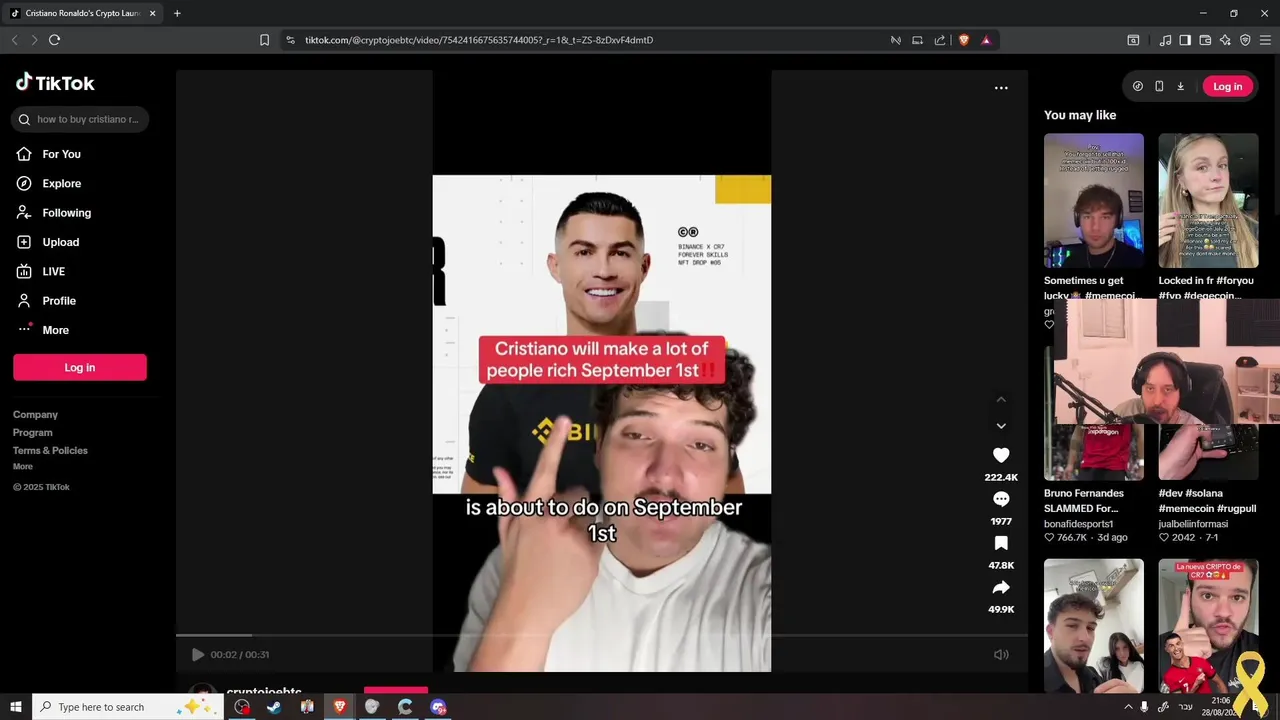Go to the Following page
Viewport: 1280px width, 720px height.
click(x=66, y=212)
